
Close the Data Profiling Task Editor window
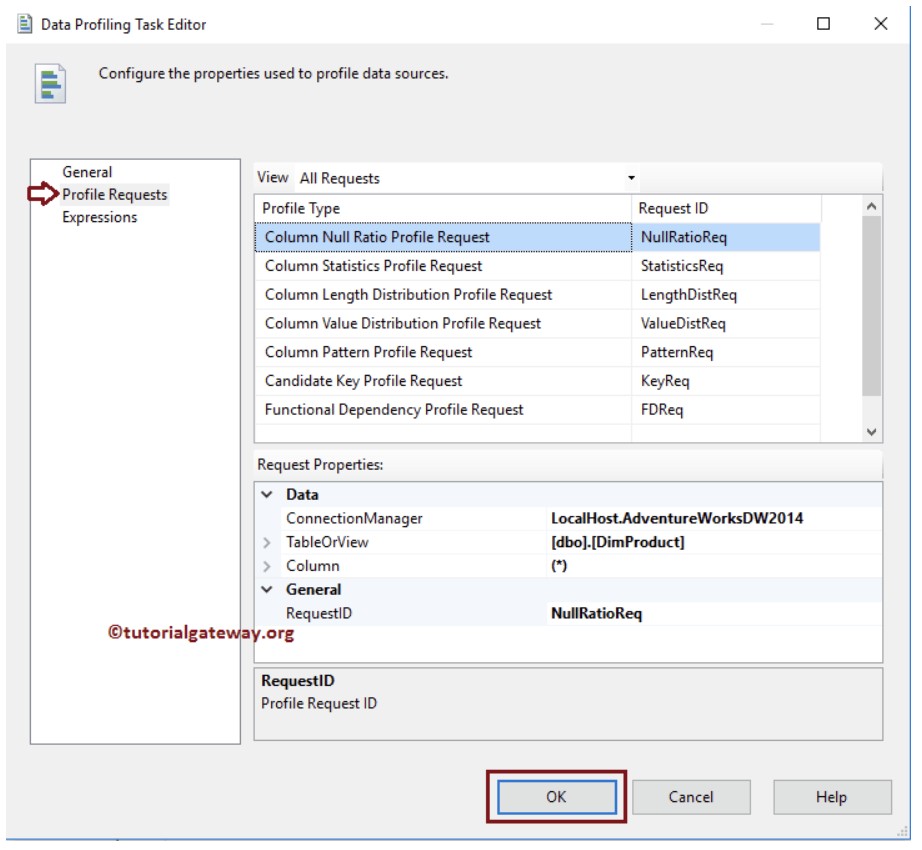880,24
